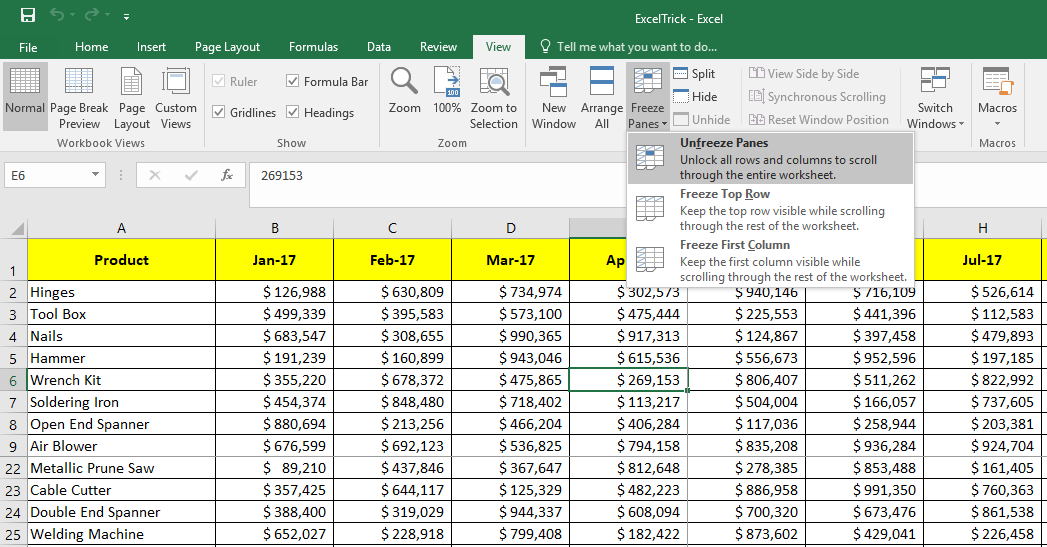The height and width of the screenshot is (547, 1047).
Task: Expand the Name Box dropdown arrow
Action: coord(96,175)
